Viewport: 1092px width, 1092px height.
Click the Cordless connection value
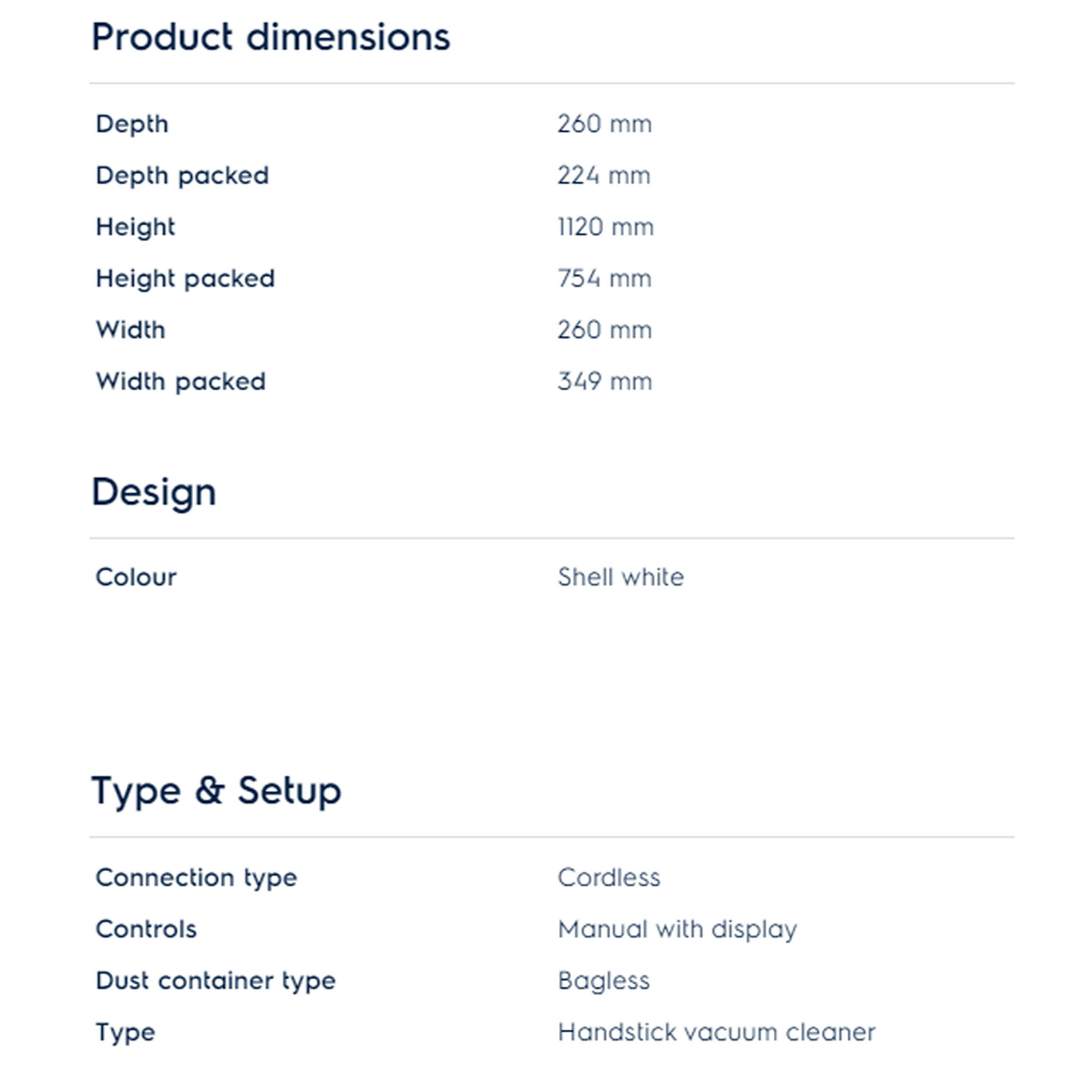[x=609, y=878]
